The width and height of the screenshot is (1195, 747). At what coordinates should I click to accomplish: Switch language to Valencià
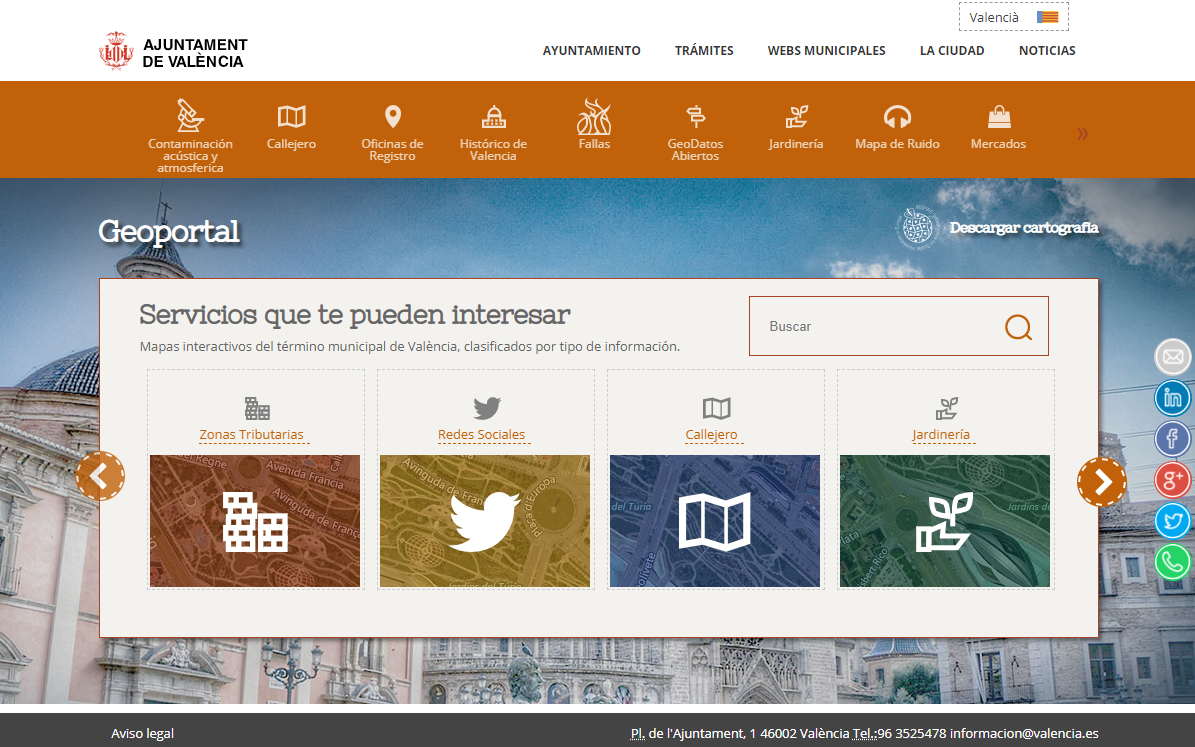1013,17
